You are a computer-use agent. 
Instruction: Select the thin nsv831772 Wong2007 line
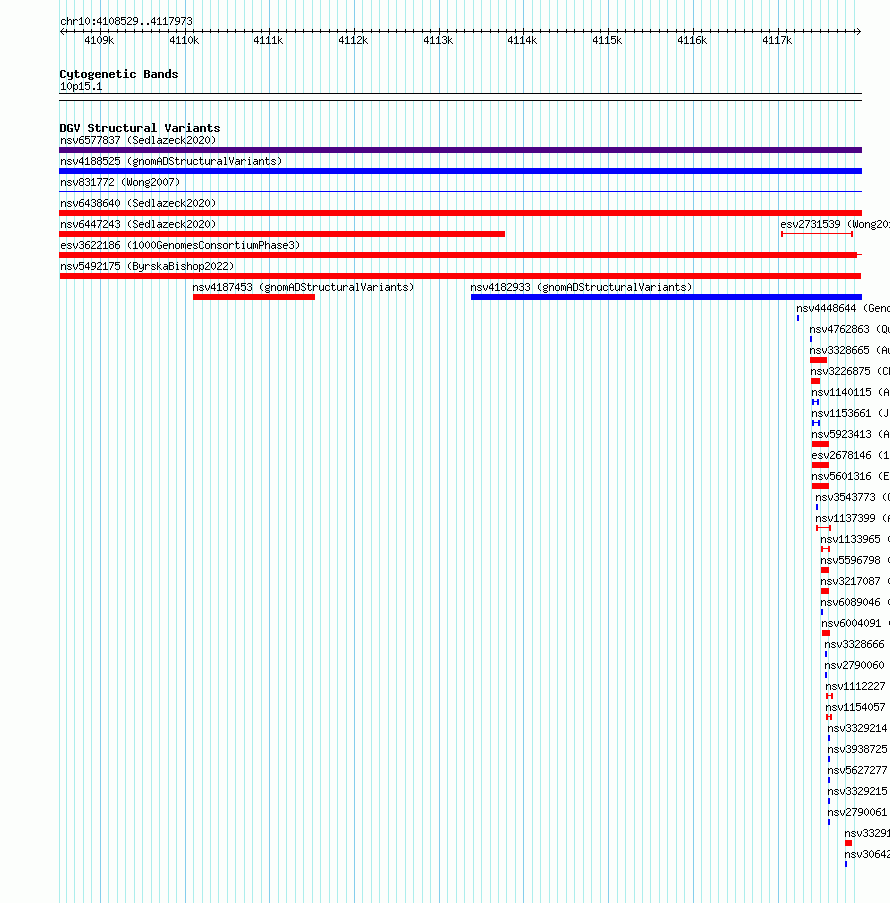[460, 191]
